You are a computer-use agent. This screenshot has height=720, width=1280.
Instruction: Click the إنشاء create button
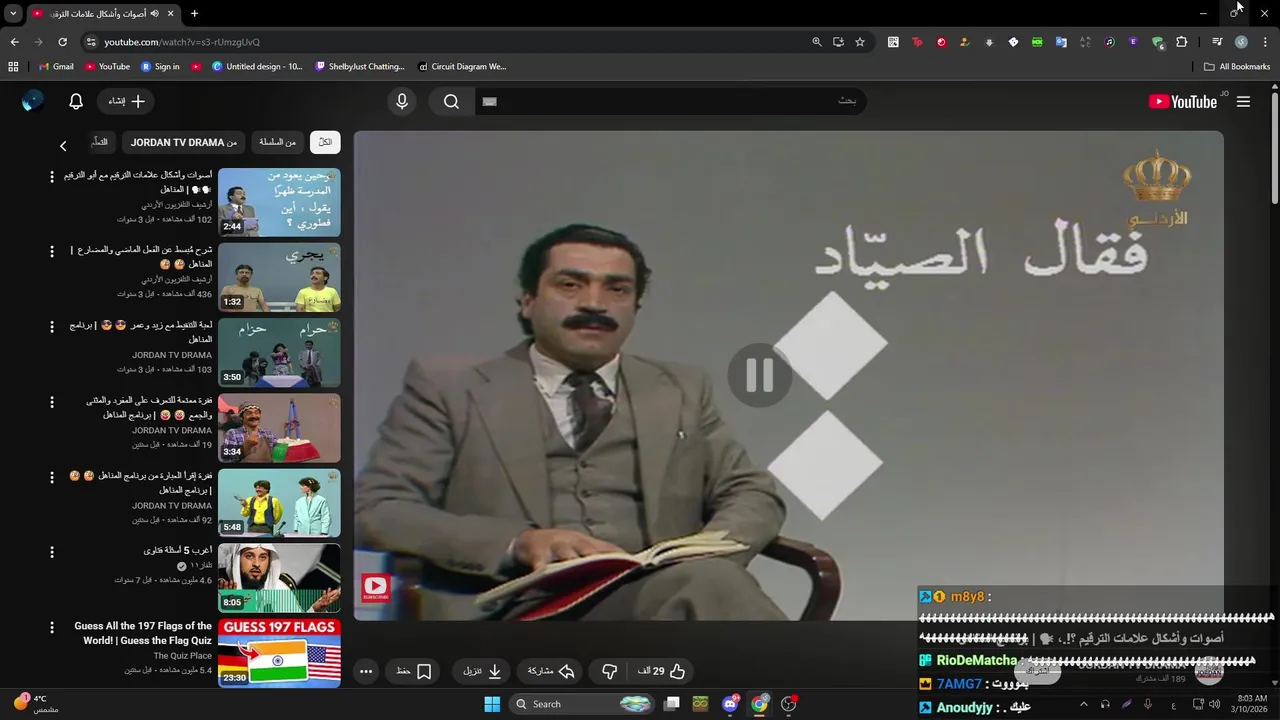[x=127, y=101]
